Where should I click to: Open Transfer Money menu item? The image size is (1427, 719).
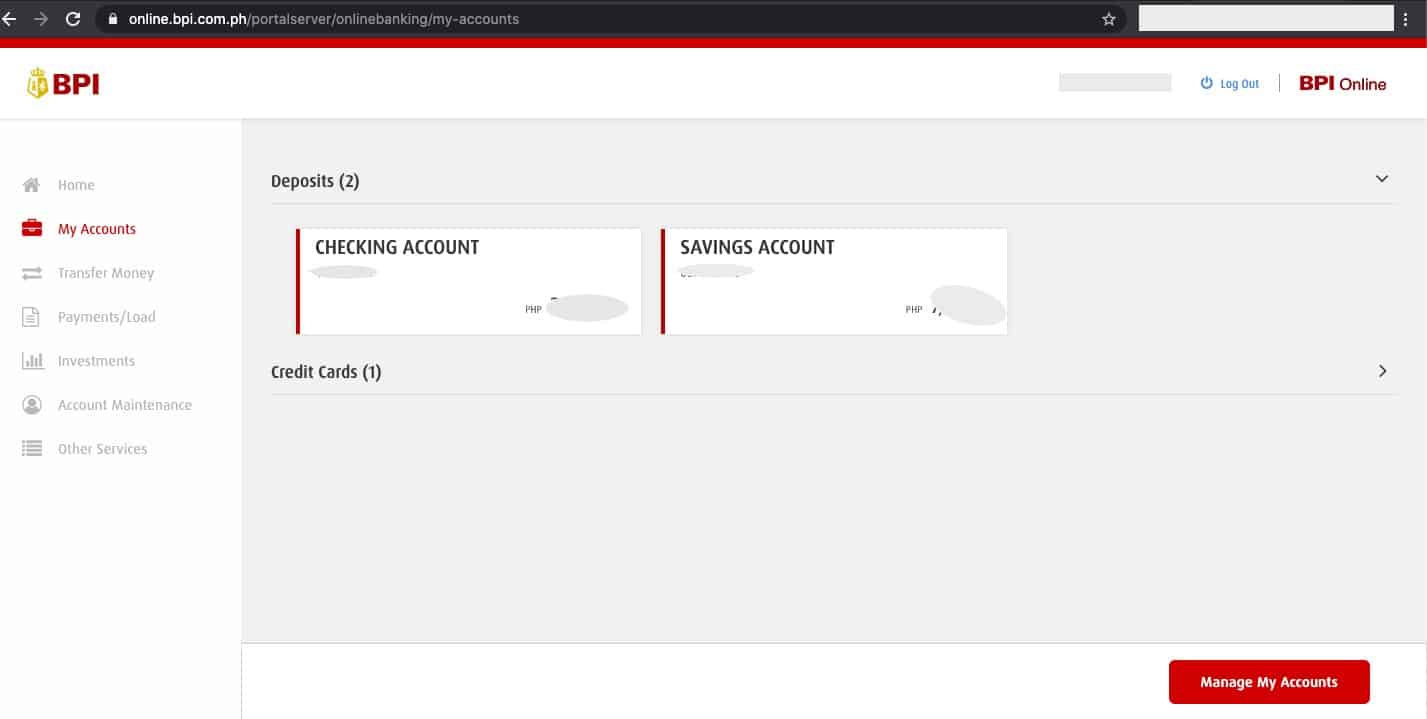point(105,273)
